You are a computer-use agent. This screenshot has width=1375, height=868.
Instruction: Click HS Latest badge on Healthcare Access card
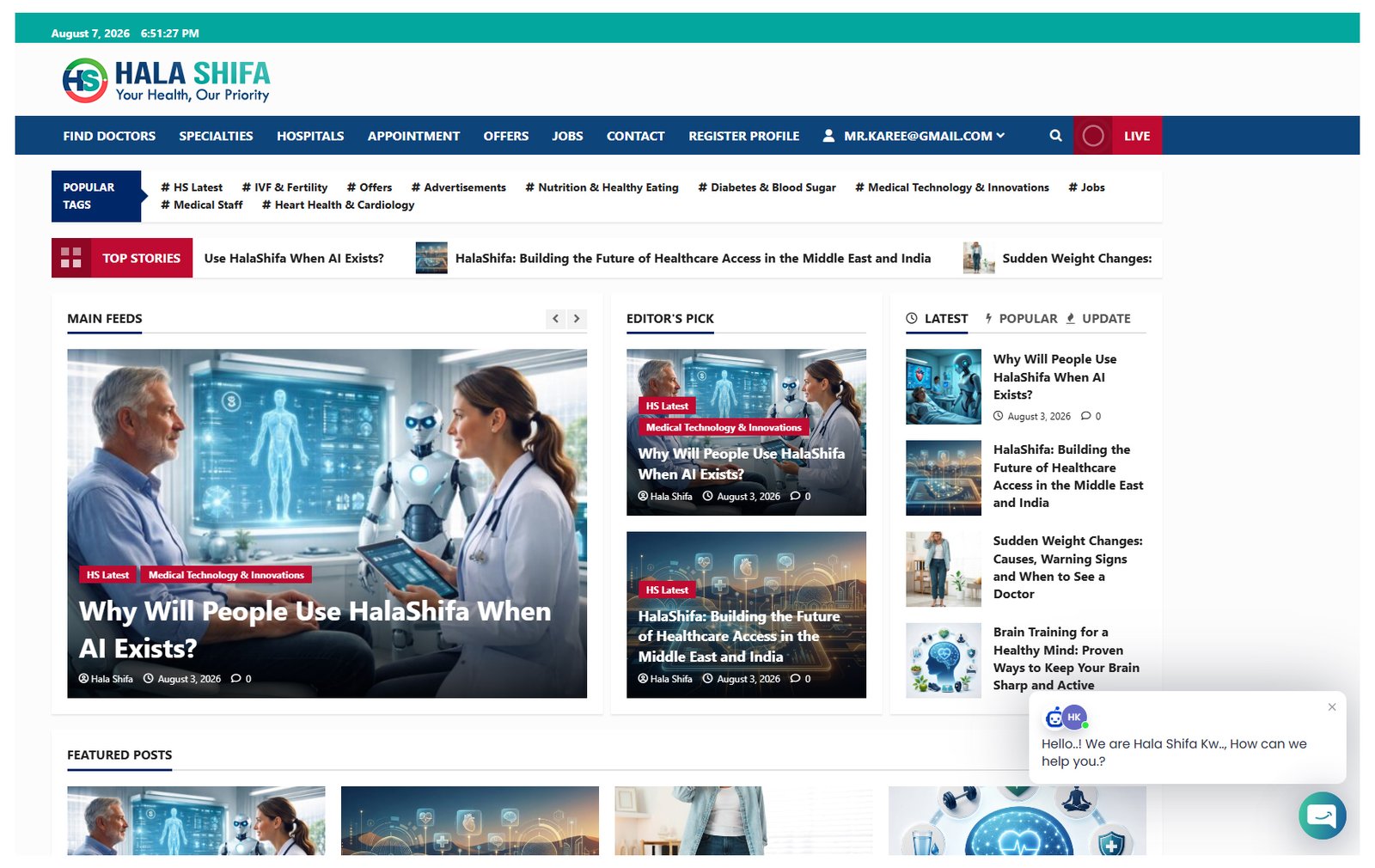click(x=667, y=590)
